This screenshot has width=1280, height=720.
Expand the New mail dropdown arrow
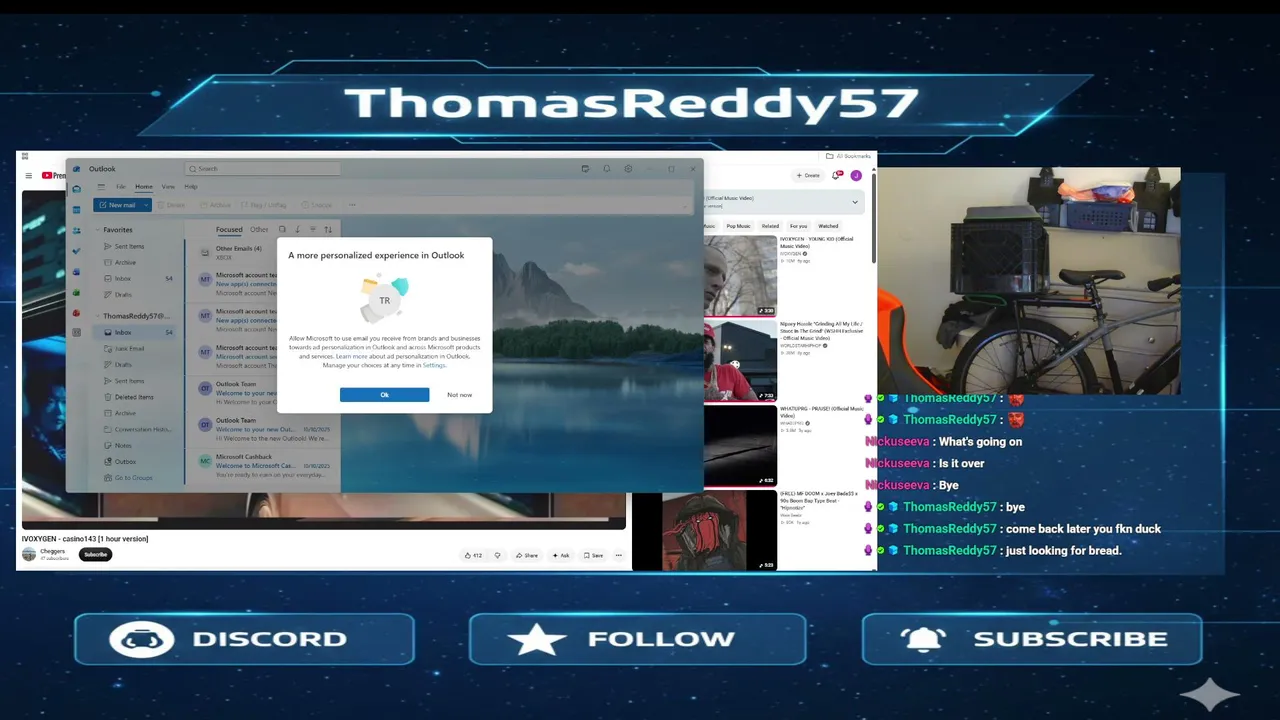[x=146, y=205]
